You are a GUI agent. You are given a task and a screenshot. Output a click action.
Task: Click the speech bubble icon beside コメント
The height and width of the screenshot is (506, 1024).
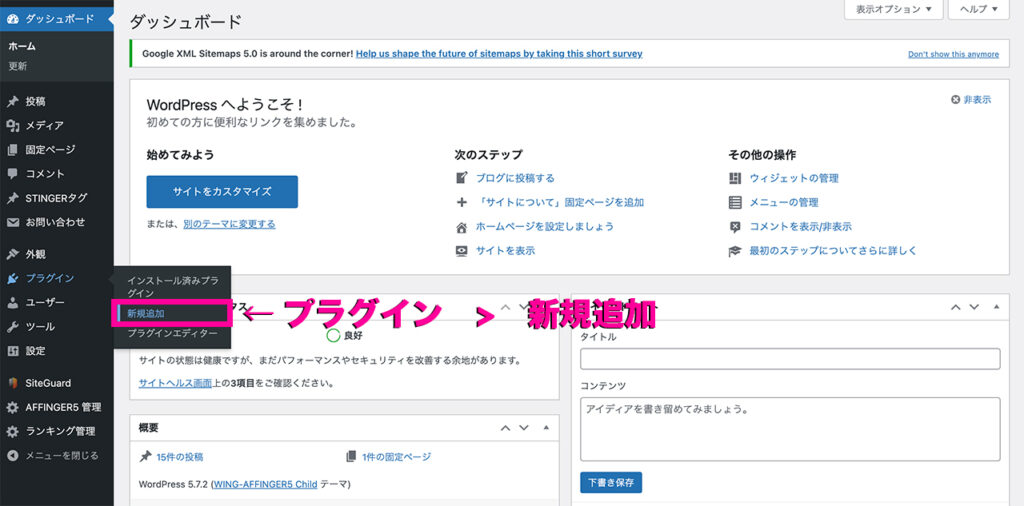coord(12,174)
